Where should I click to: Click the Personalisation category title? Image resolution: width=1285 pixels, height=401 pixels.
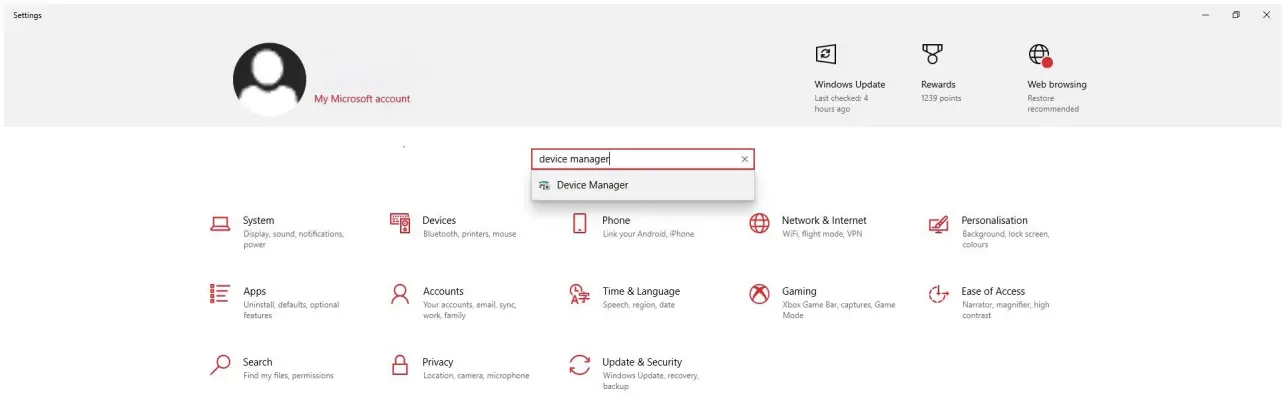point(994,221)
